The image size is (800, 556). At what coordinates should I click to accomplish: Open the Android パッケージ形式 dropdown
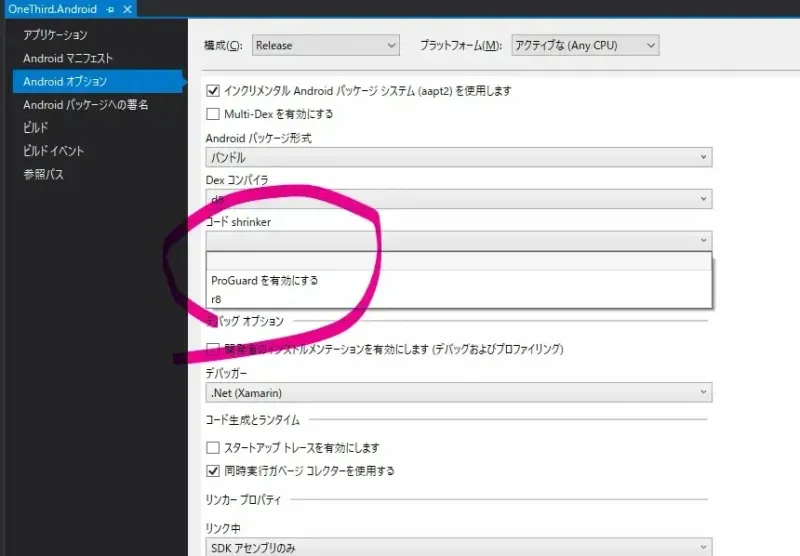pyautogui.click(x=458, y=158)
